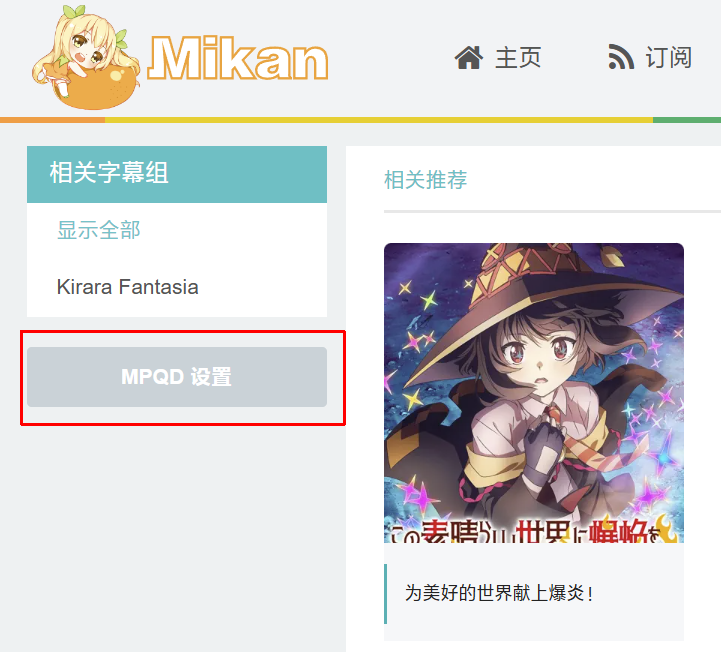The height and width of the screenshot is (652, 721).
Task: Click the house icon beside 主页
Action: pyautogui.click(x=469, y=58)
